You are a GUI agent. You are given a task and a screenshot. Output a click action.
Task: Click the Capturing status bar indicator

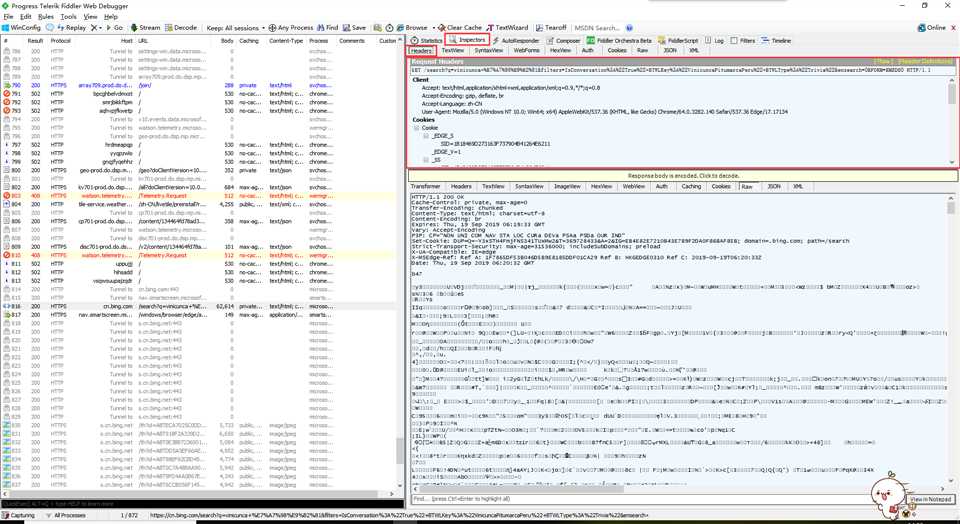19,516
